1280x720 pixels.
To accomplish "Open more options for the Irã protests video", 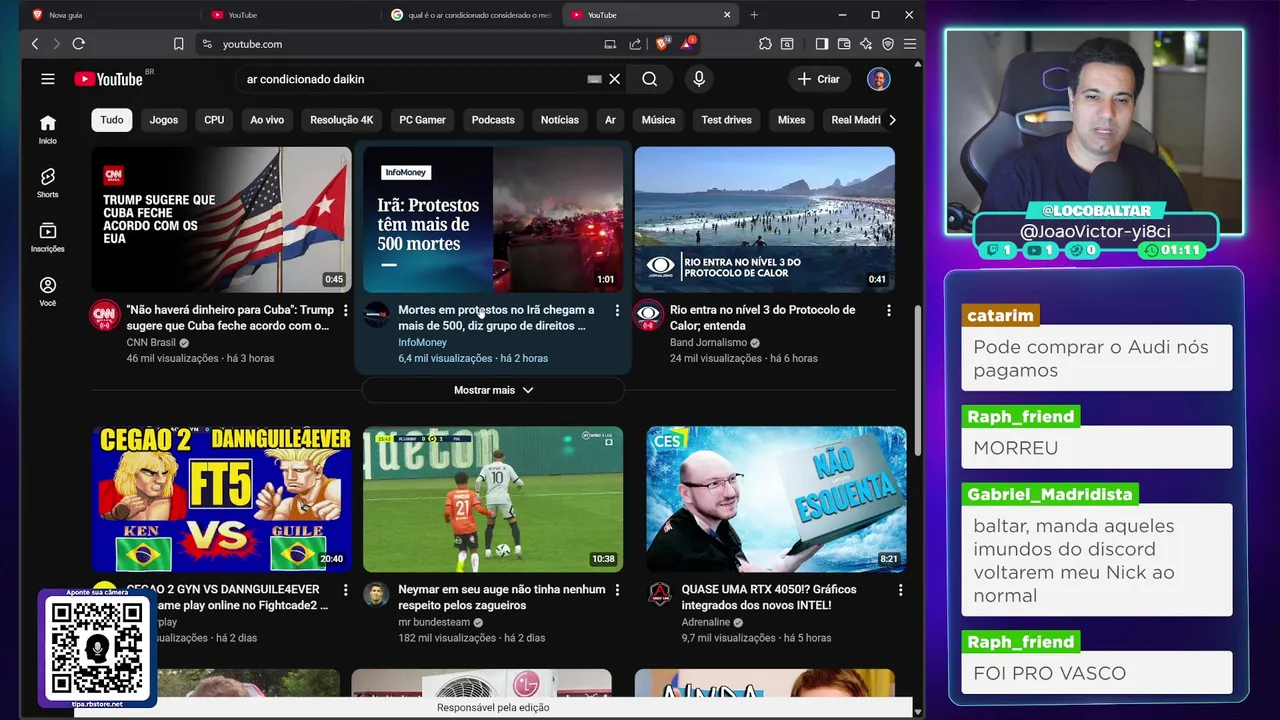I will 617,311.
